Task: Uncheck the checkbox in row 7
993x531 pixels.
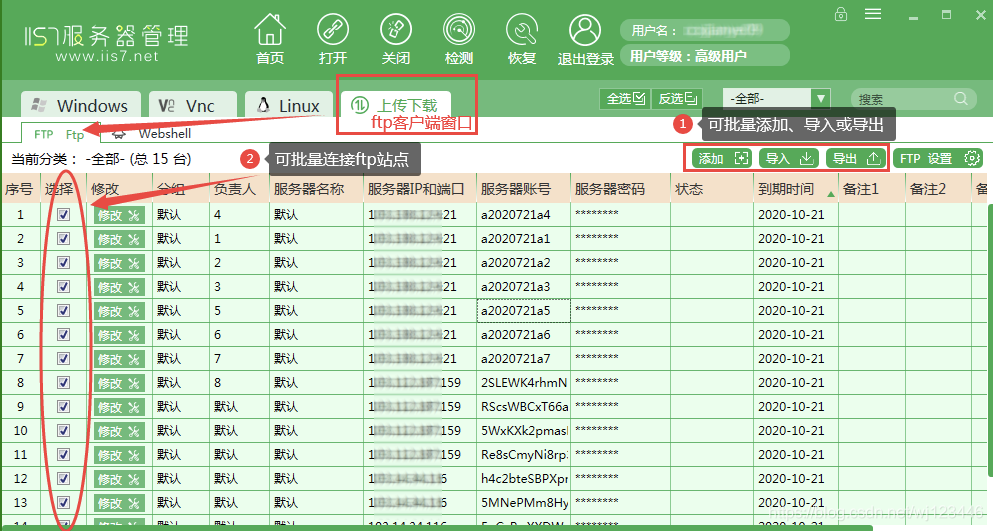Action: click(x=63, y=359)
